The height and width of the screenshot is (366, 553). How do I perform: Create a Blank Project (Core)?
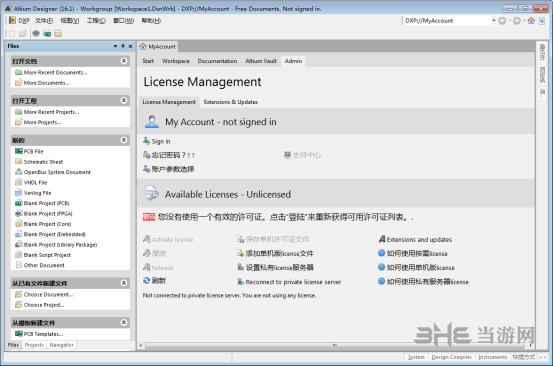point(47,224)
